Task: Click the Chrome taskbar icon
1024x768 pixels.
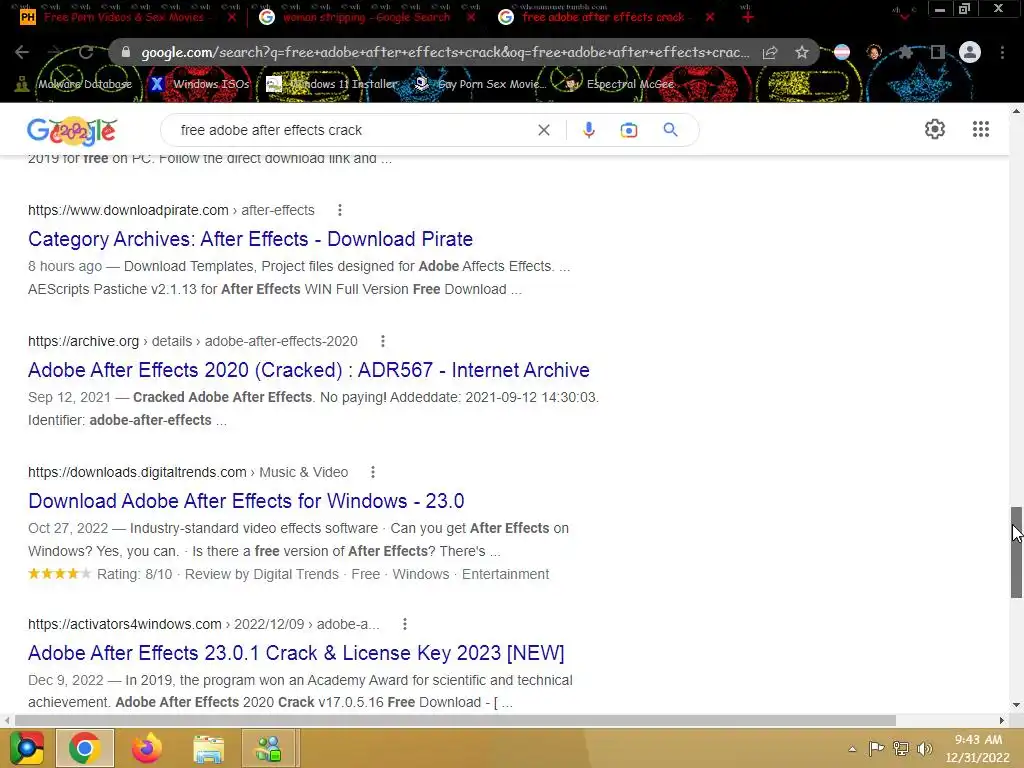Action: tap(85, 748)
